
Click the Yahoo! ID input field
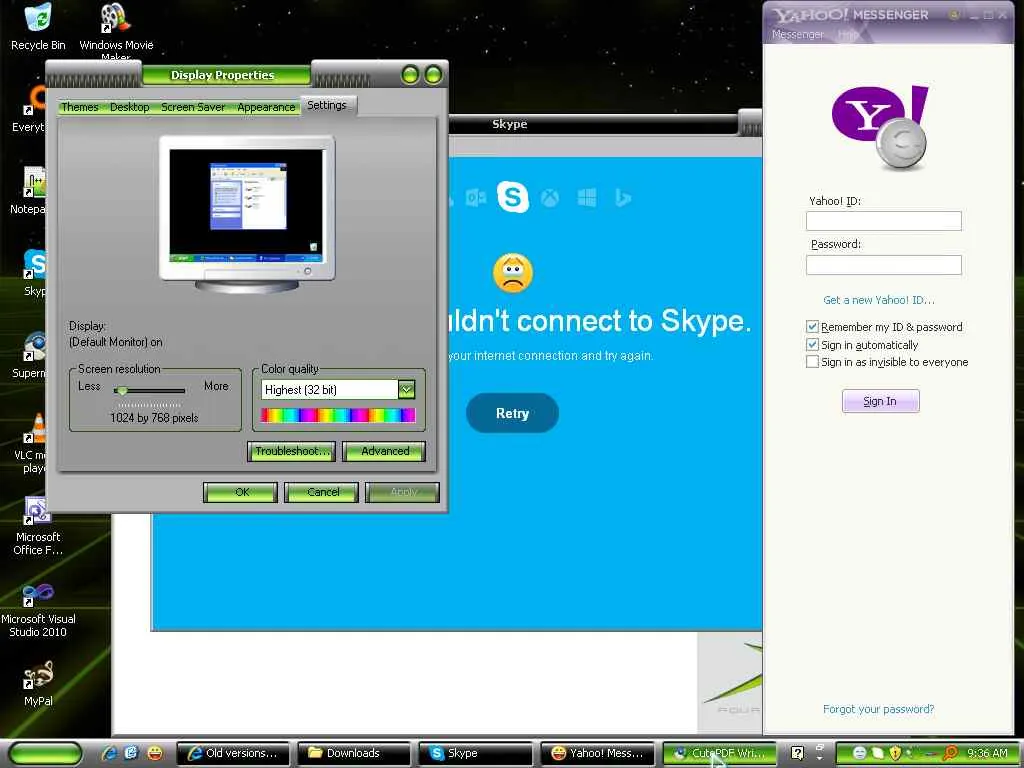click(x=884, y=221)
